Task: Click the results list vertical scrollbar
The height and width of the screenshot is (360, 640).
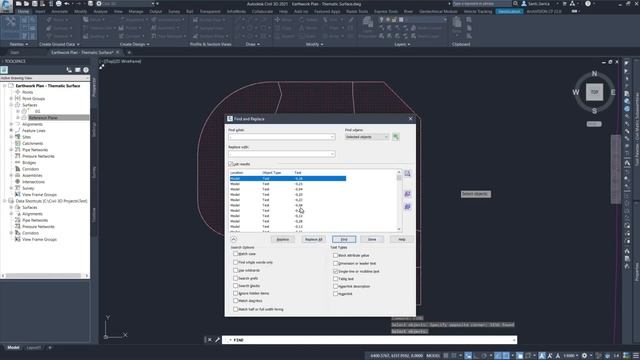Action: pos(399,200)
